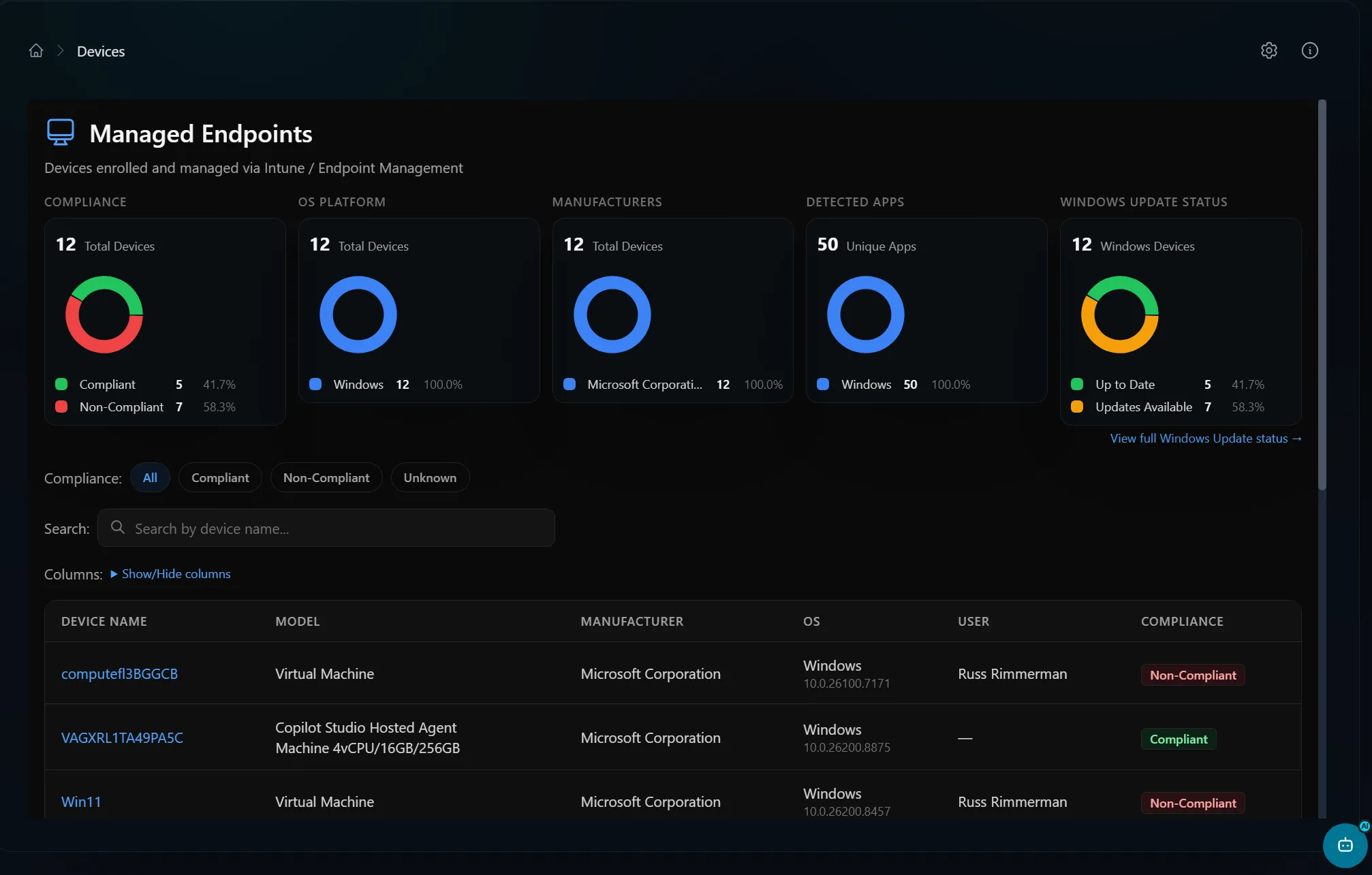1372x875 pixels.
Task: Click the Detected Apps donut chart
Action: tap(866, 315)
